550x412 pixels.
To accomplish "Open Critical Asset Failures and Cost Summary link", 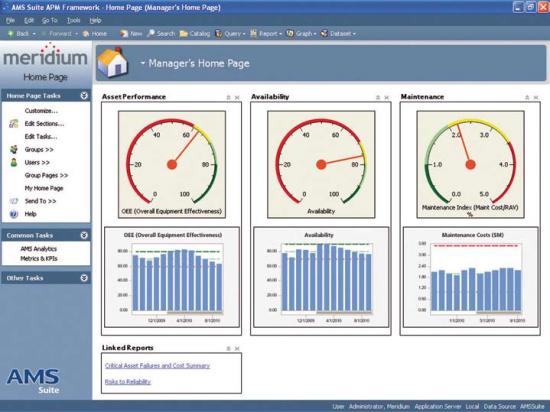I will [x=157, y=365].
